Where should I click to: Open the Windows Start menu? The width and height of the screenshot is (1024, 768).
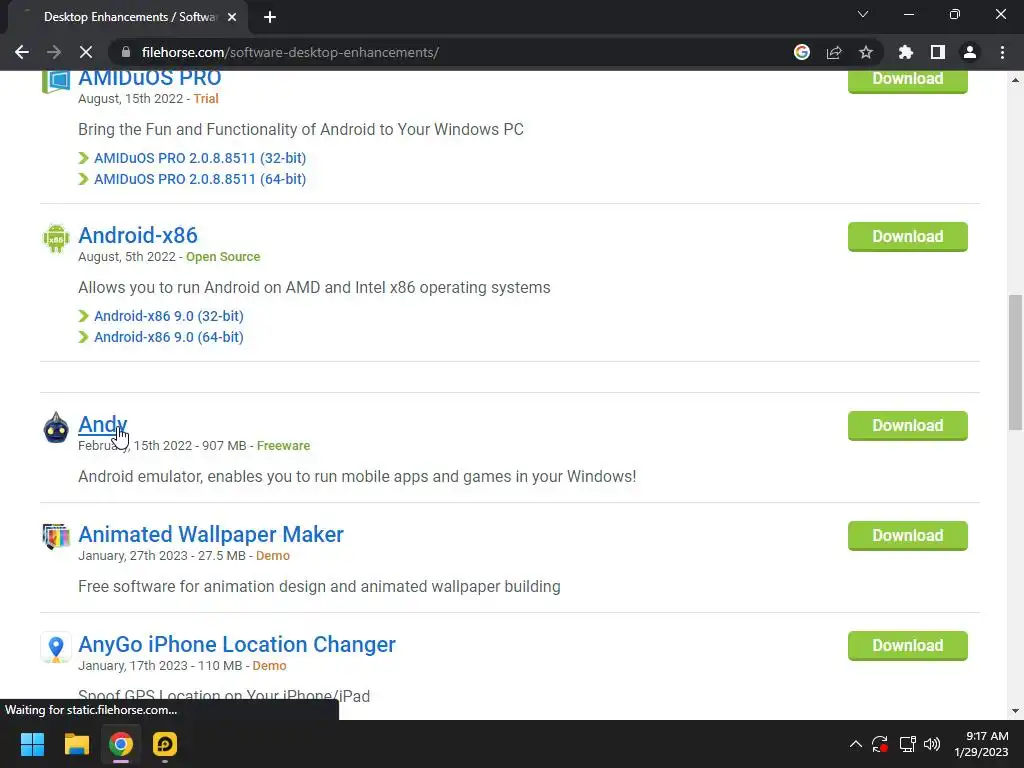(32, 744)
